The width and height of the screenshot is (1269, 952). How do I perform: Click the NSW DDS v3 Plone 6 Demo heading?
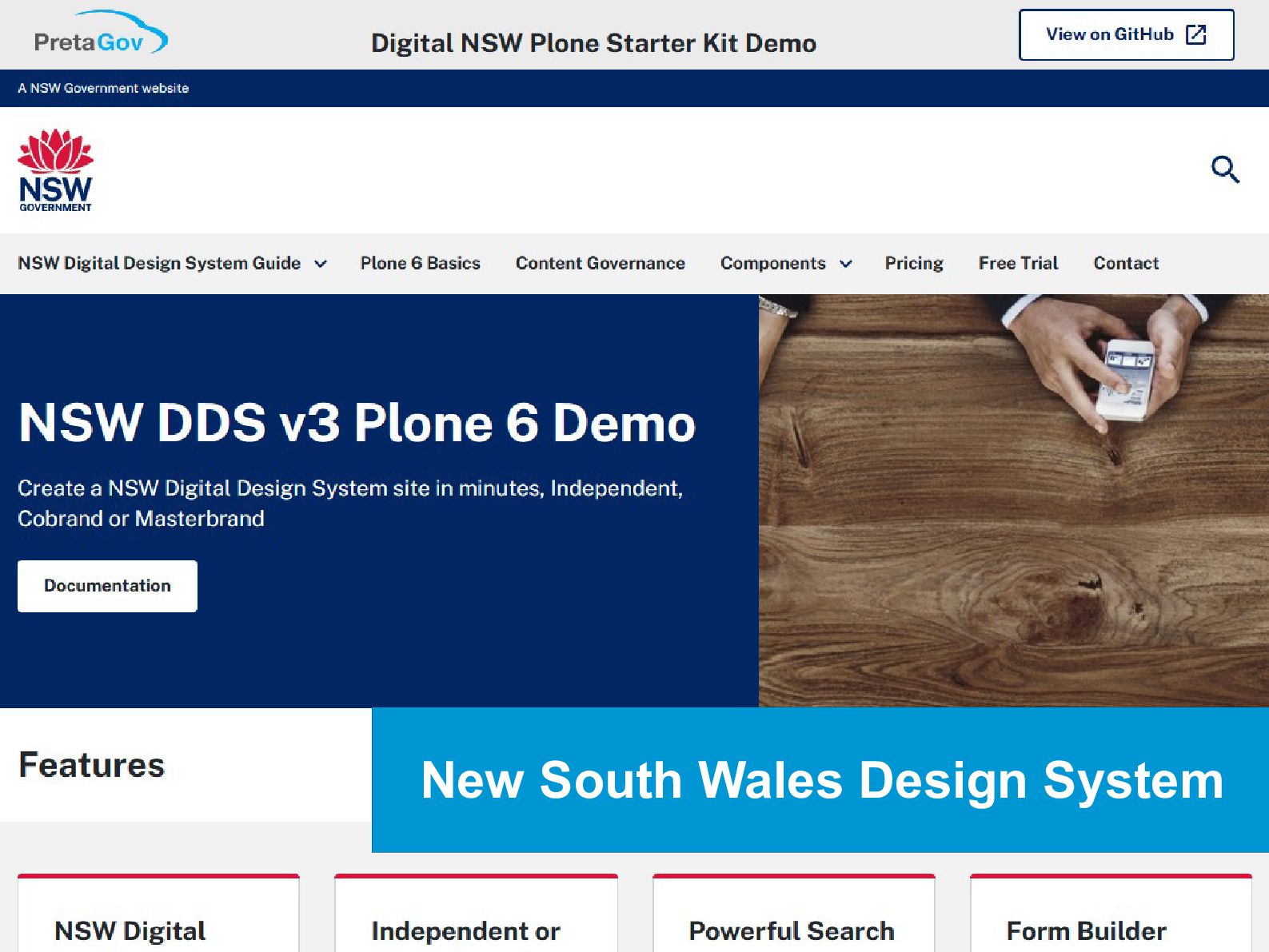(x=357, y=422)
